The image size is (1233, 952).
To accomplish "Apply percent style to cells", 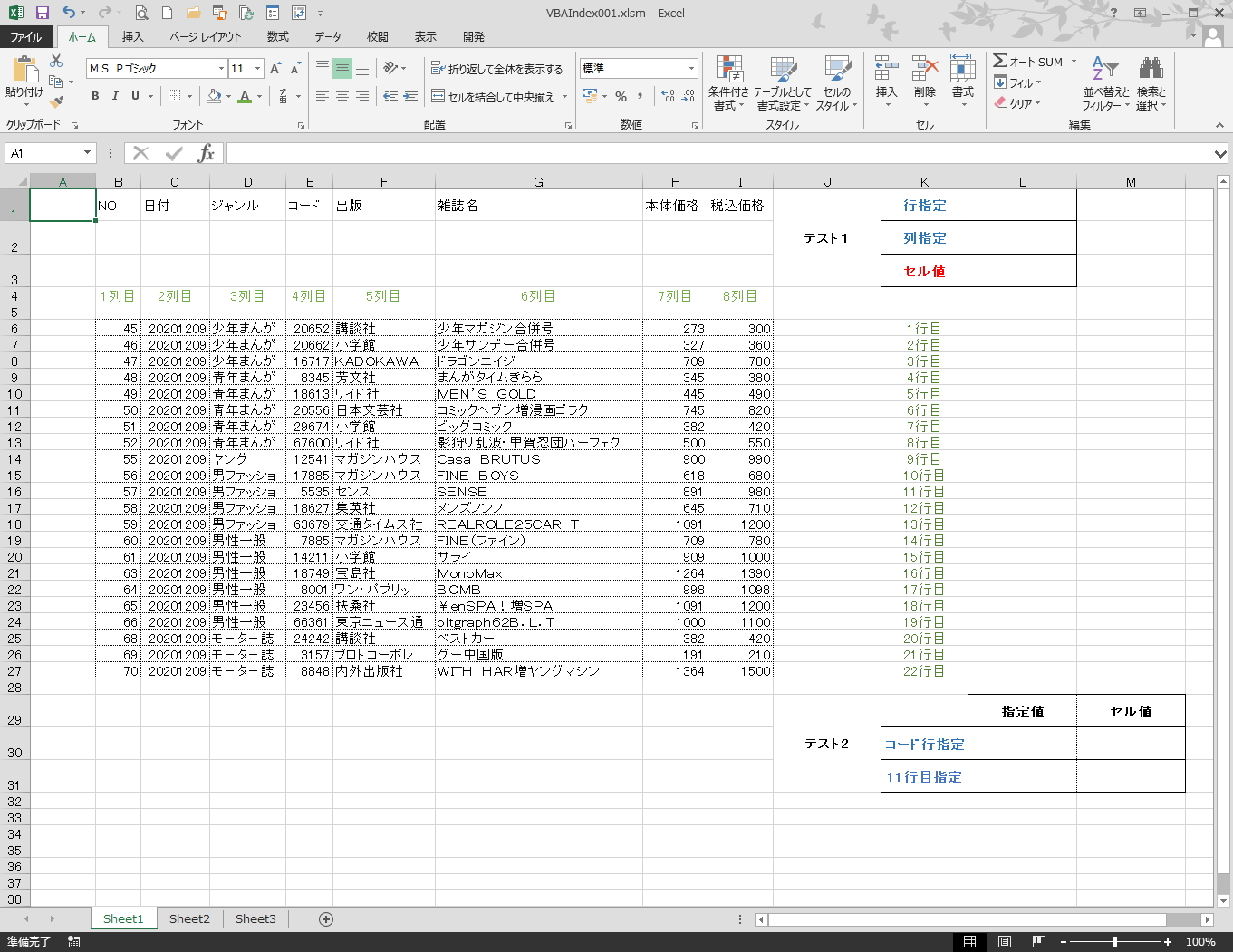I will (x=621, y=96).
